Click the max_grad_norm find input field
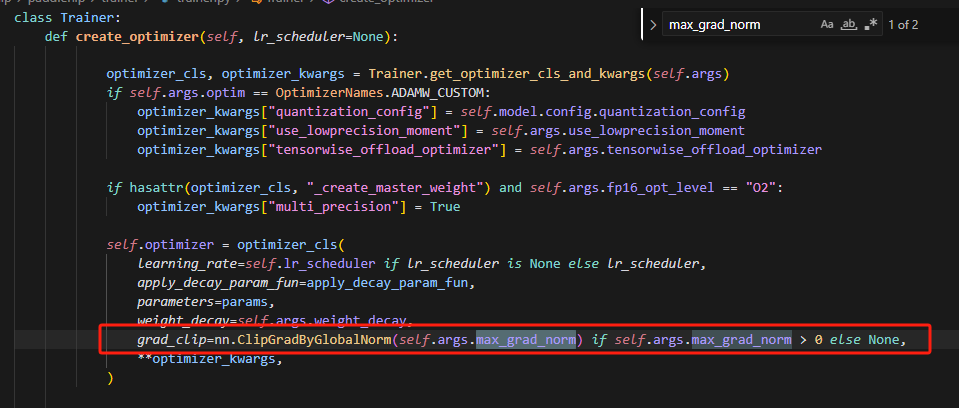This screenshot has height=408, width=959. pos(735,24)
